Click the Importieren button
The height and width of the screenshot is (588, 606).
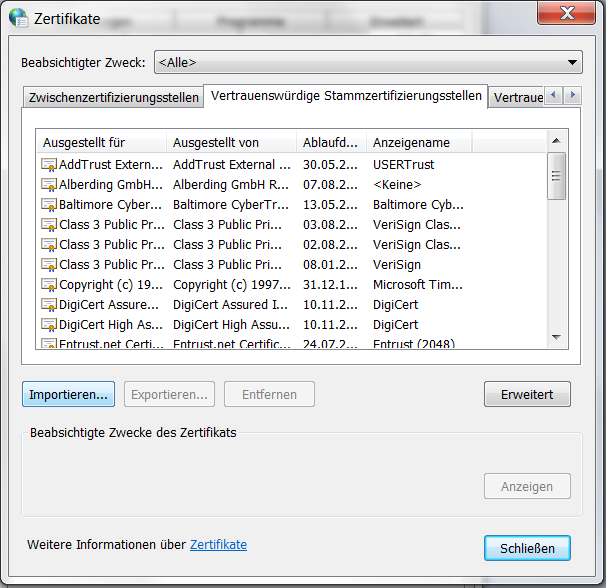point(68,394)
